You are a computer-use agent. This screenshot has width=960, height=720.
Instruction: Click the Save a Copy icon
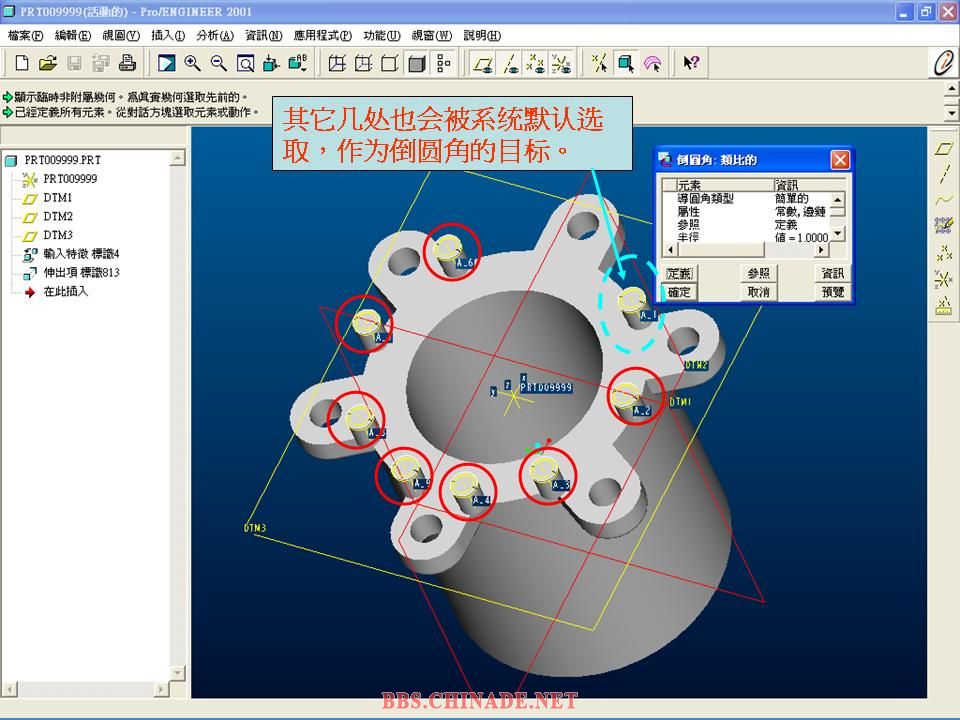coord(100,63)
